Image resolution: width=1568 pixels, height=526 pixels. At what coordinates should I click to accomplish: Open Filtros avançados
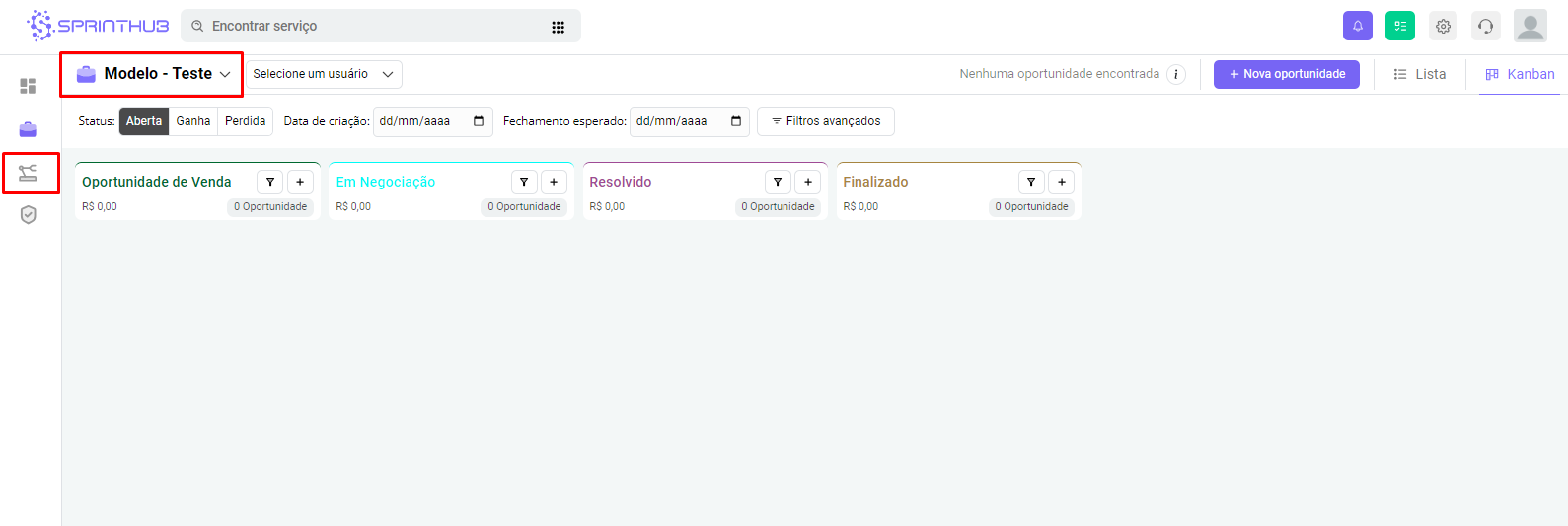click(825, 121)
